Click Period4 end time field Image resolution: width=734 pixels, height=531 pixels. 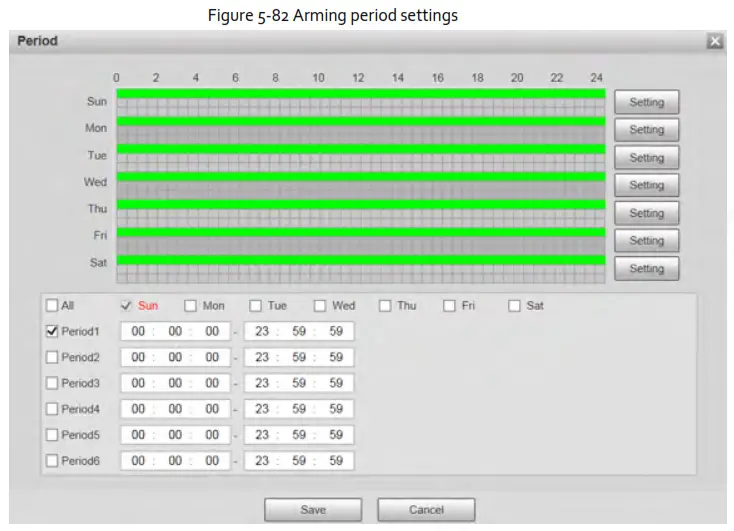[x=299, y=409]
